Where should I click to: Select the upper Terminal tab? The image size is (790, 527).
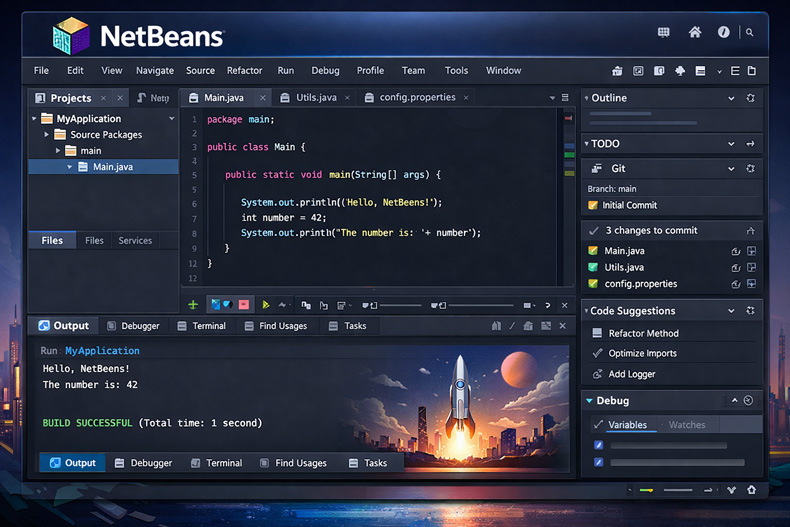tap(202, 326)
